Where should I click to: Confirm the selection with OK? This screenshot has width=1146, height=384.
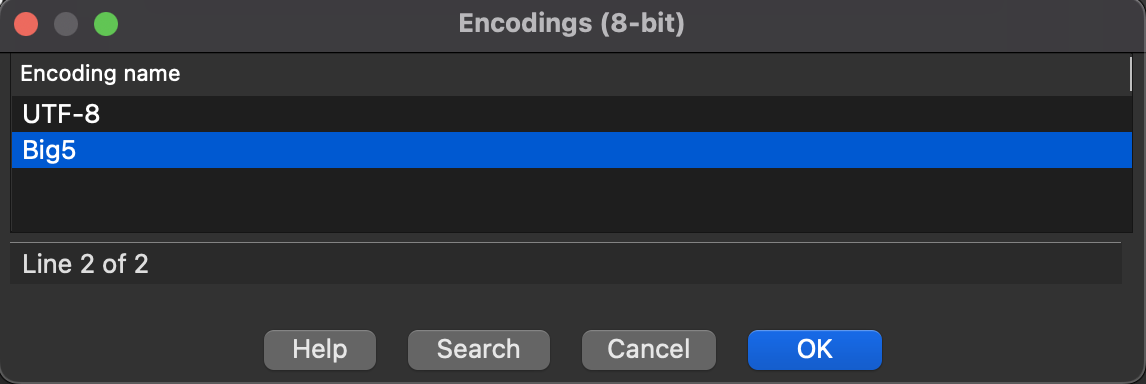(814, 350)
